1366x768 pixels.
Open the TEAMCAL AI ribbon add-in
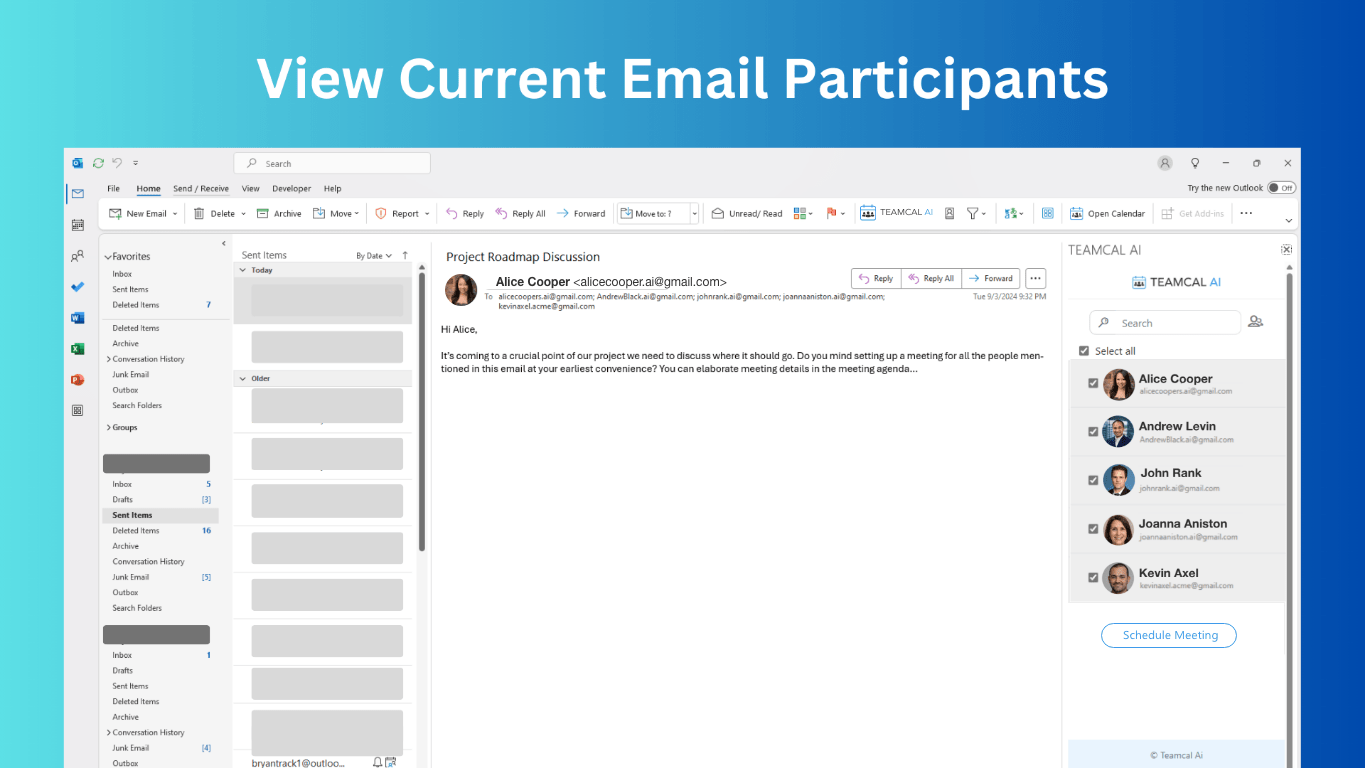click(x=896, y=213)
